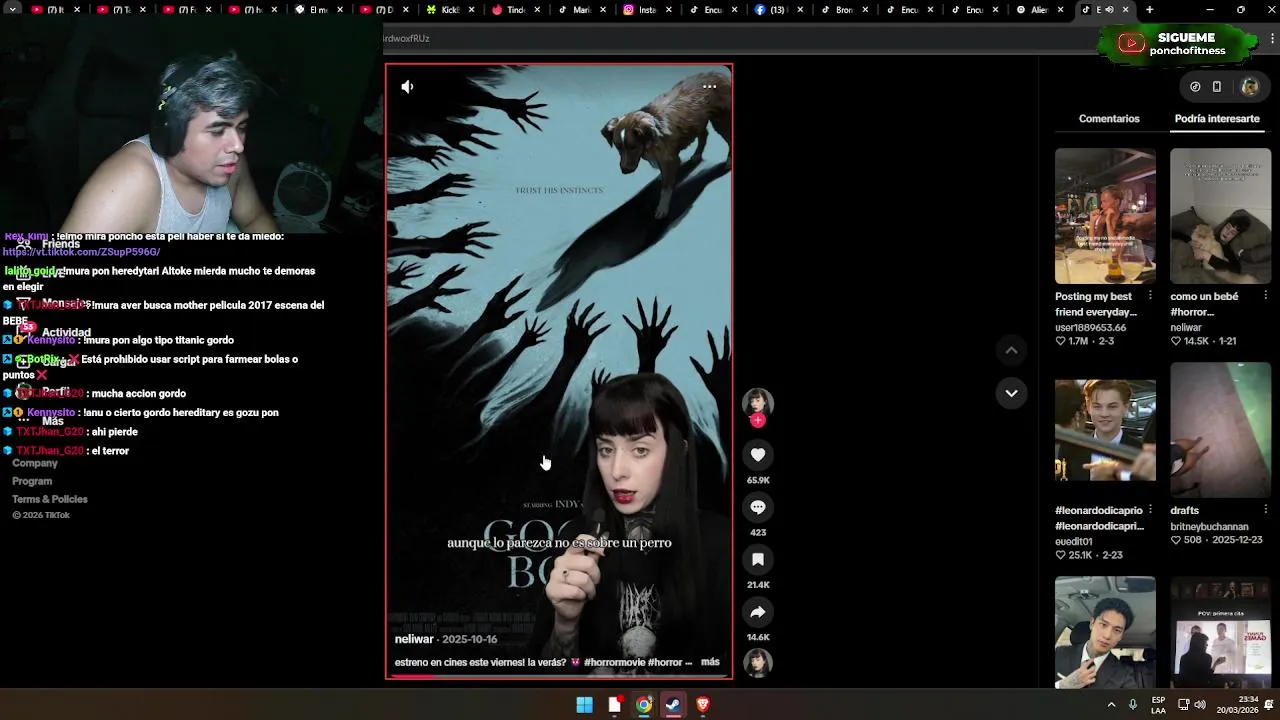
Task: Open the Program footer link
Action: [x=32, y=481]
